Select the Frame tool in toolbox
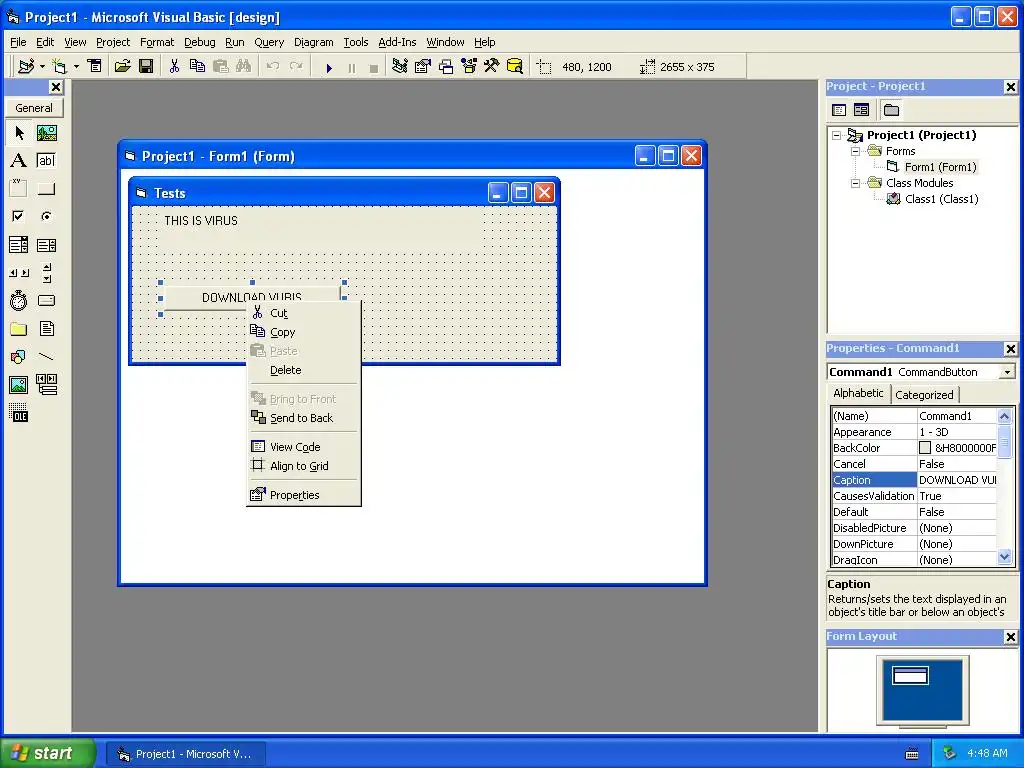Viewport: 1024px width, 768px height. pyautogui.click(x=19, y=189)
